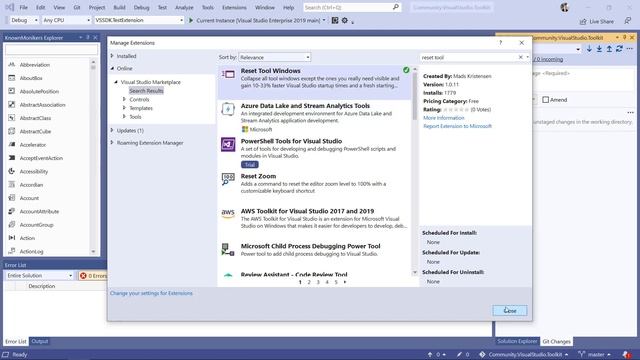Viewport: 640px width, 360px height.
Task: Click the search magnifier icon in the title bar
Action: [396, 7]
